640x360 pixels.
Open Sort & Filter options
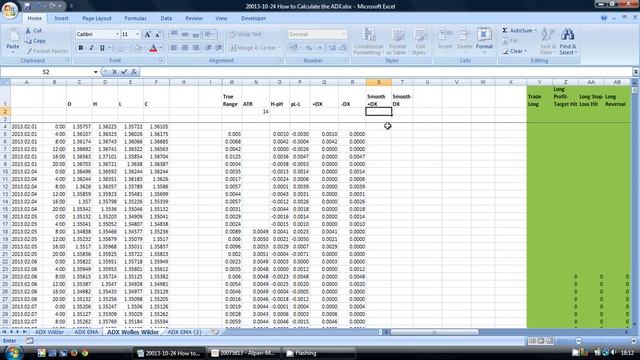[x=547, y=41]
